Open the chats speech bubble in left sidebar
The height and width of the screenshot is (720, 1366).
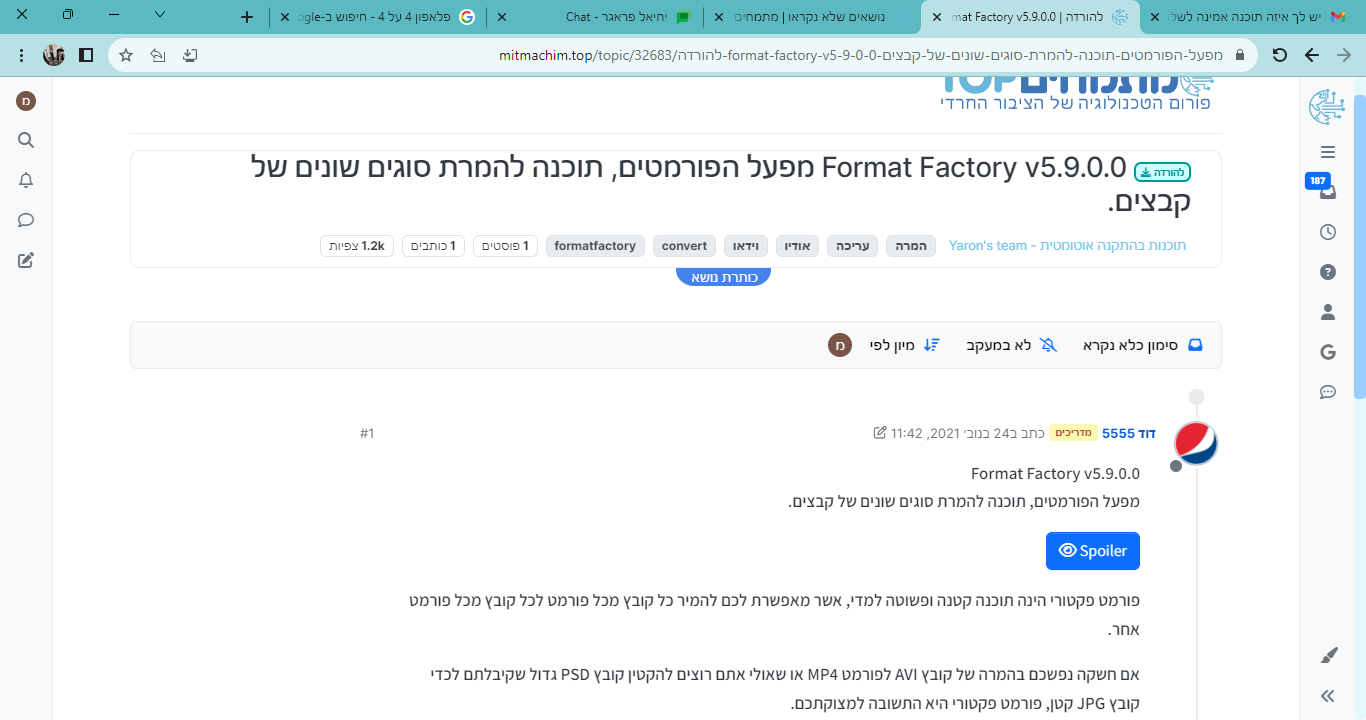click(27, 220)
